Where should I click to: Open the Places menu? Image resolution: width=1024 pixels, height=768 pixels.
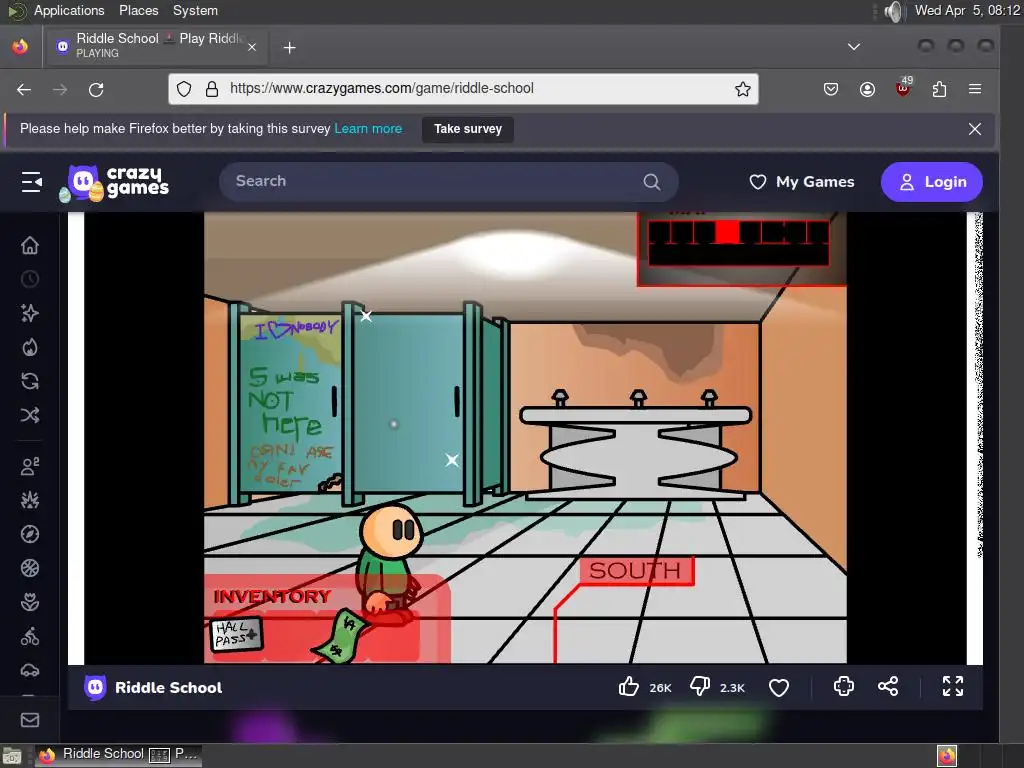[x=138, y=10]
